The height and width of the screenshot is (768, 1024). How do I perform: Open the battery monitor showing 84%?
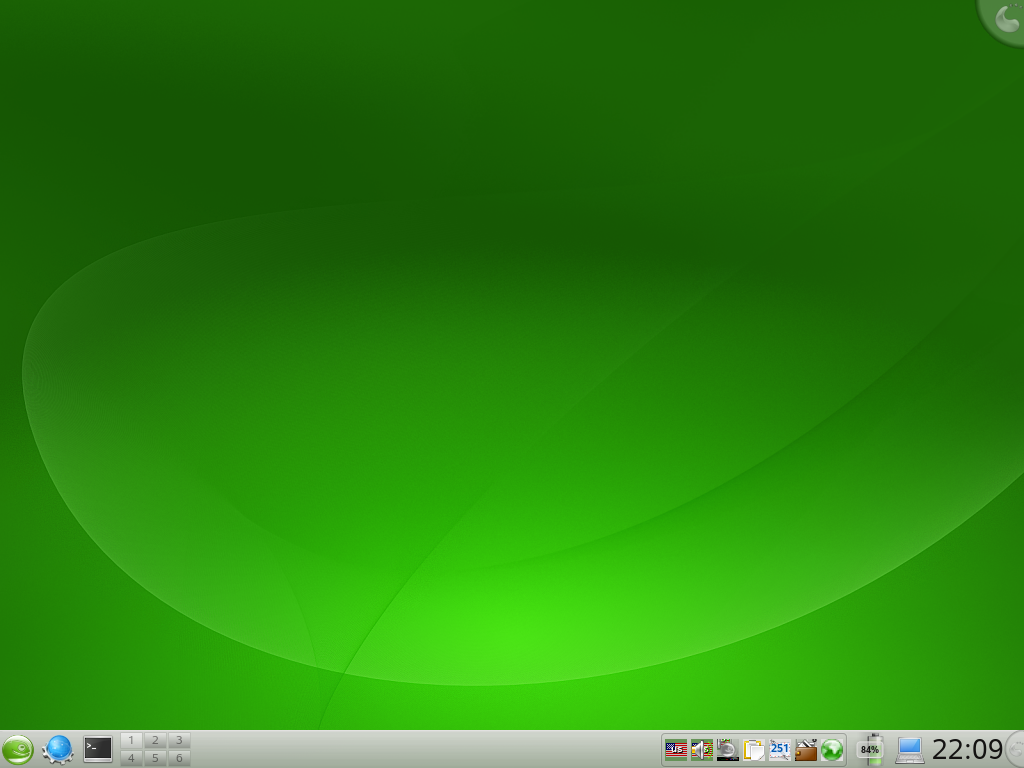coord(871,749)
